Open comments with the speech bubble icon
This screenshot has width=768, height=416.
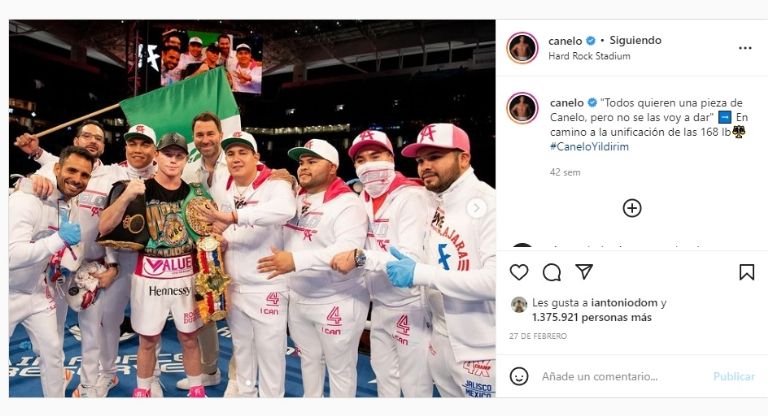pyautogui.click(x=552, y=272)
